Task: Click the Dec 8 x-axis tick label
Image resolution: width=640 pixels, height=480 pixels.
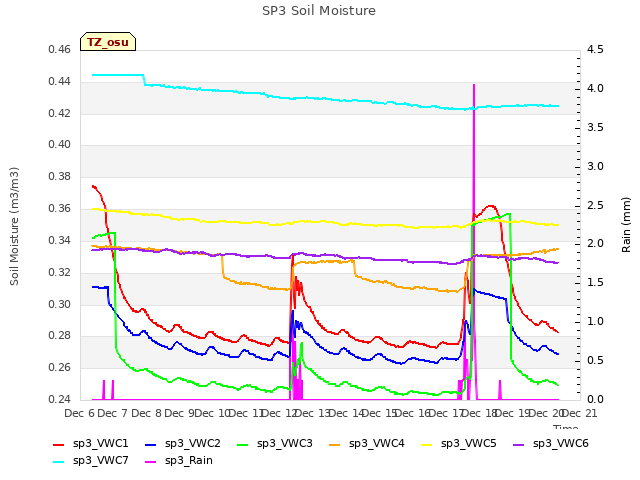Action: [x=147, y=413]
